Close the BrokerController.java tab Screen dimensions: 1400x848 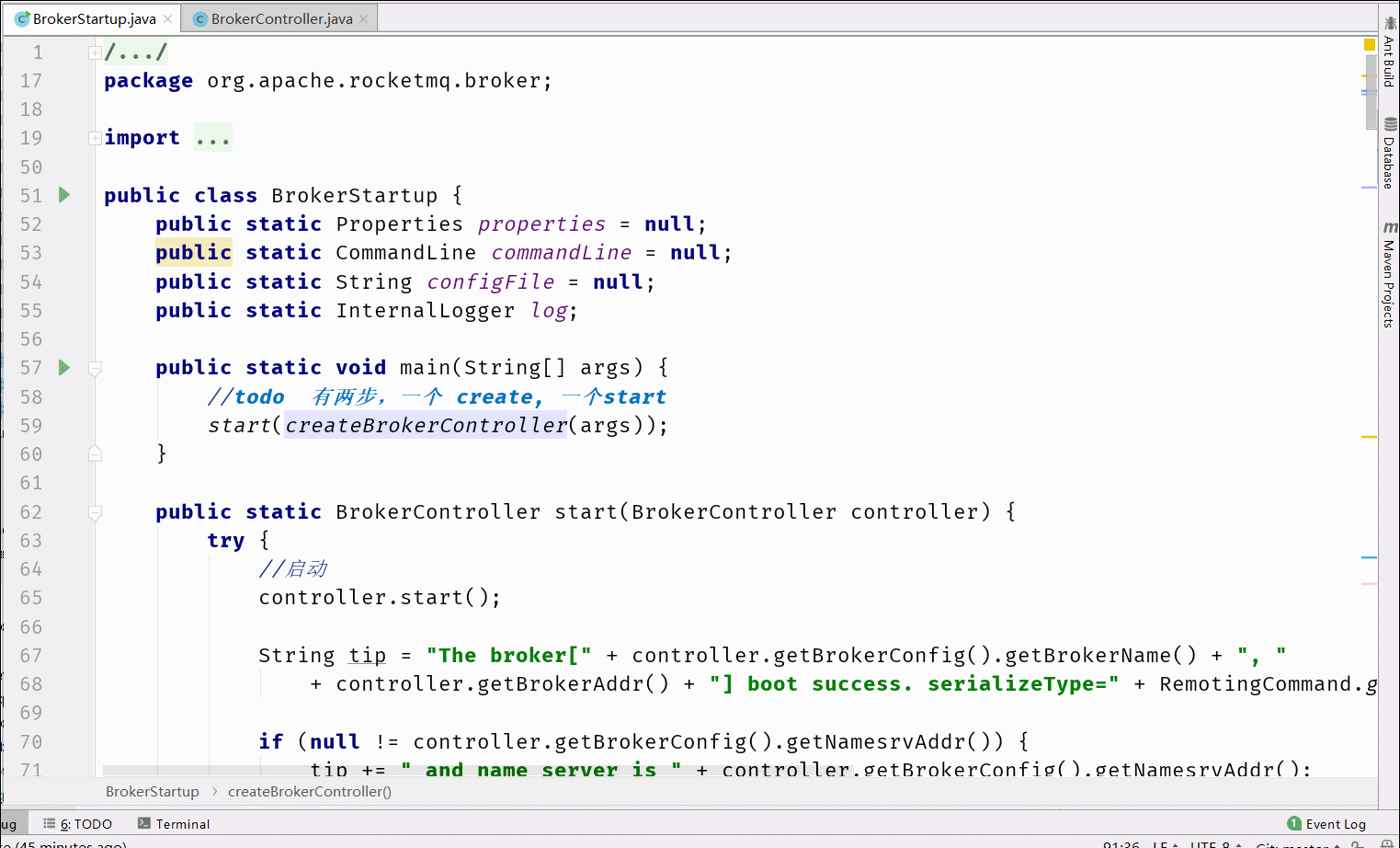coord(364,19)
